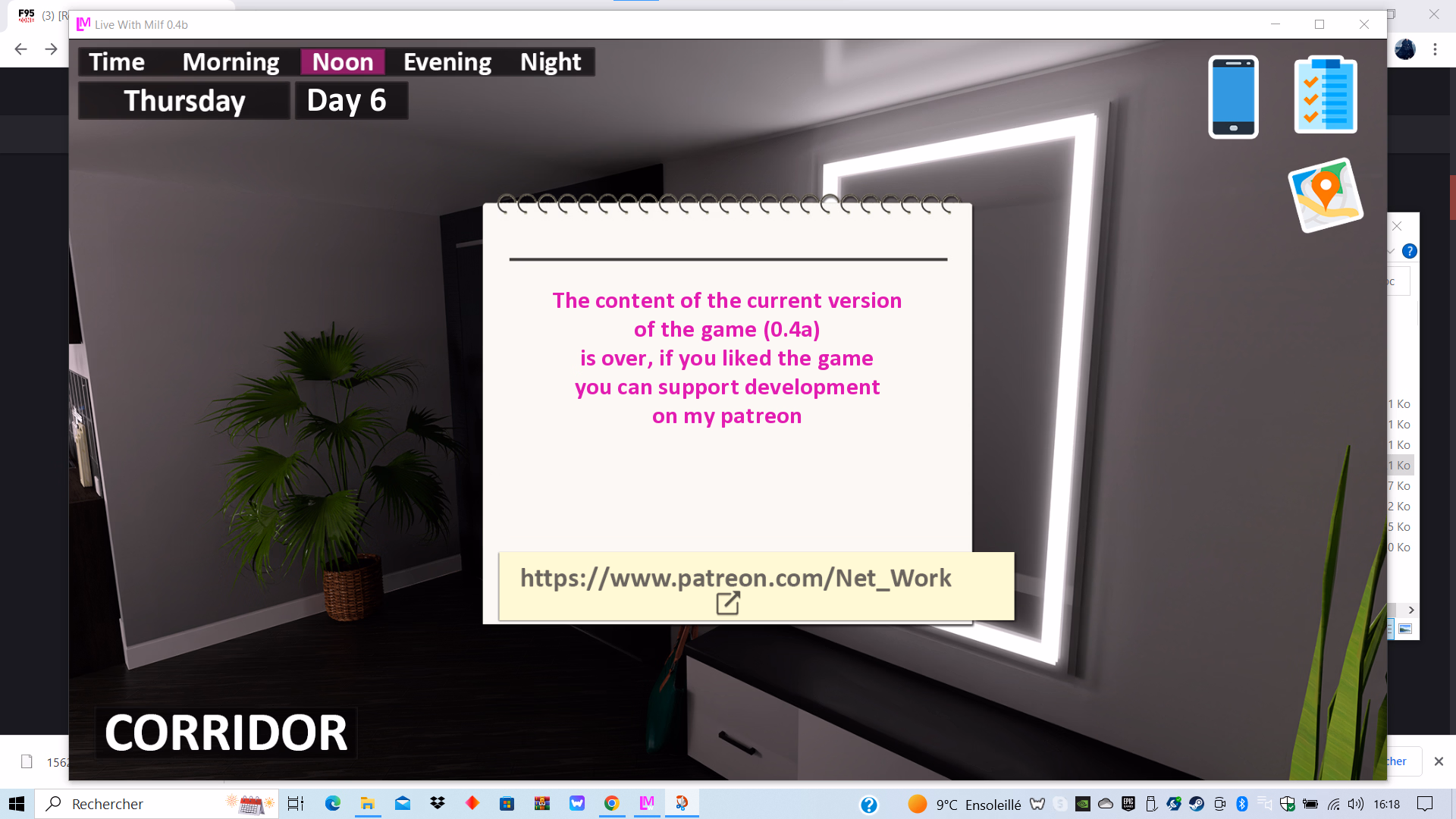Click the Rechercher search box
1456x819 pixels.
click(x=156, y=804)
